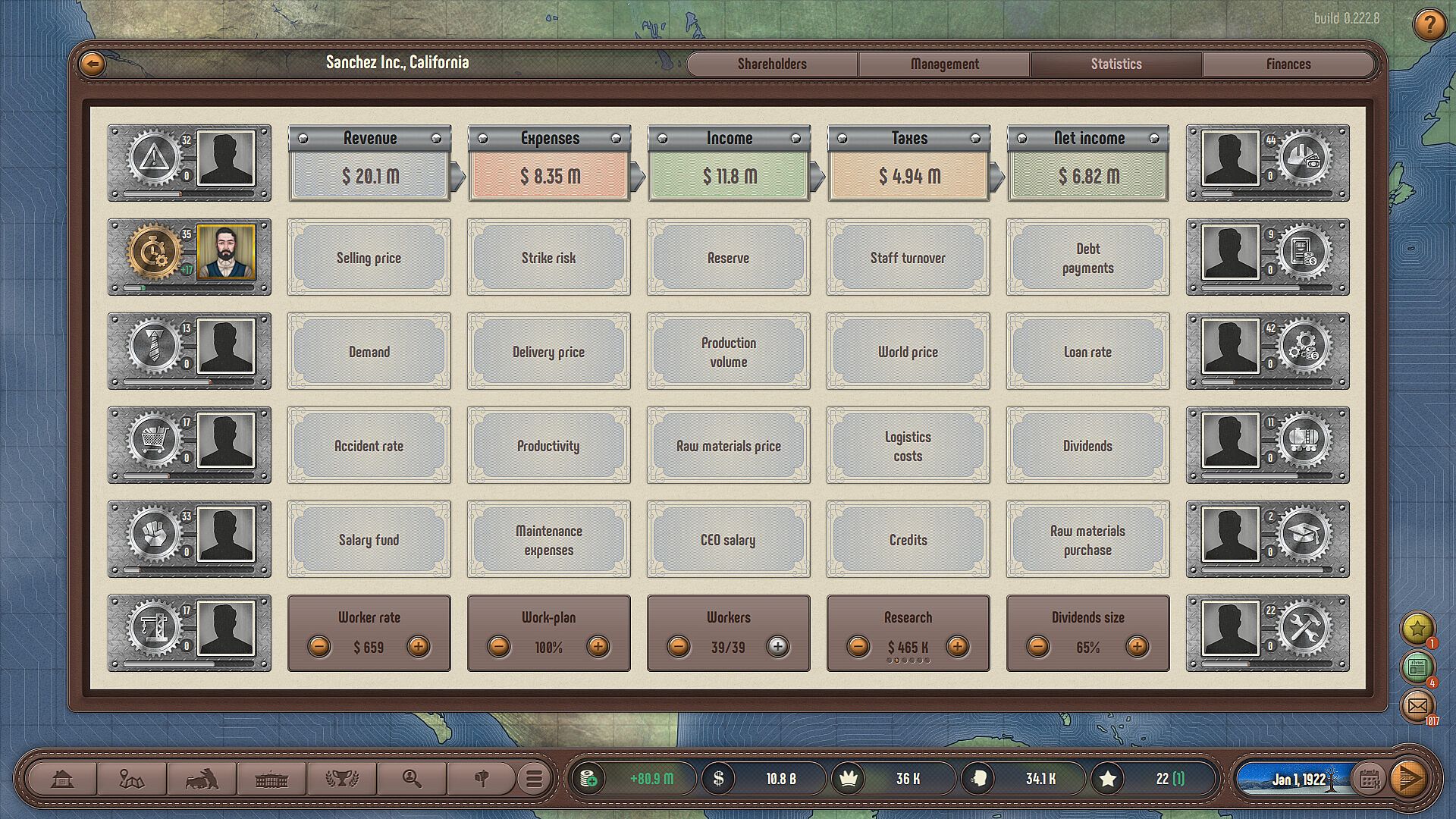Screen dimensions: 1456x819
Task: Select the Raw materials price statistic
Action: (728, 446)
